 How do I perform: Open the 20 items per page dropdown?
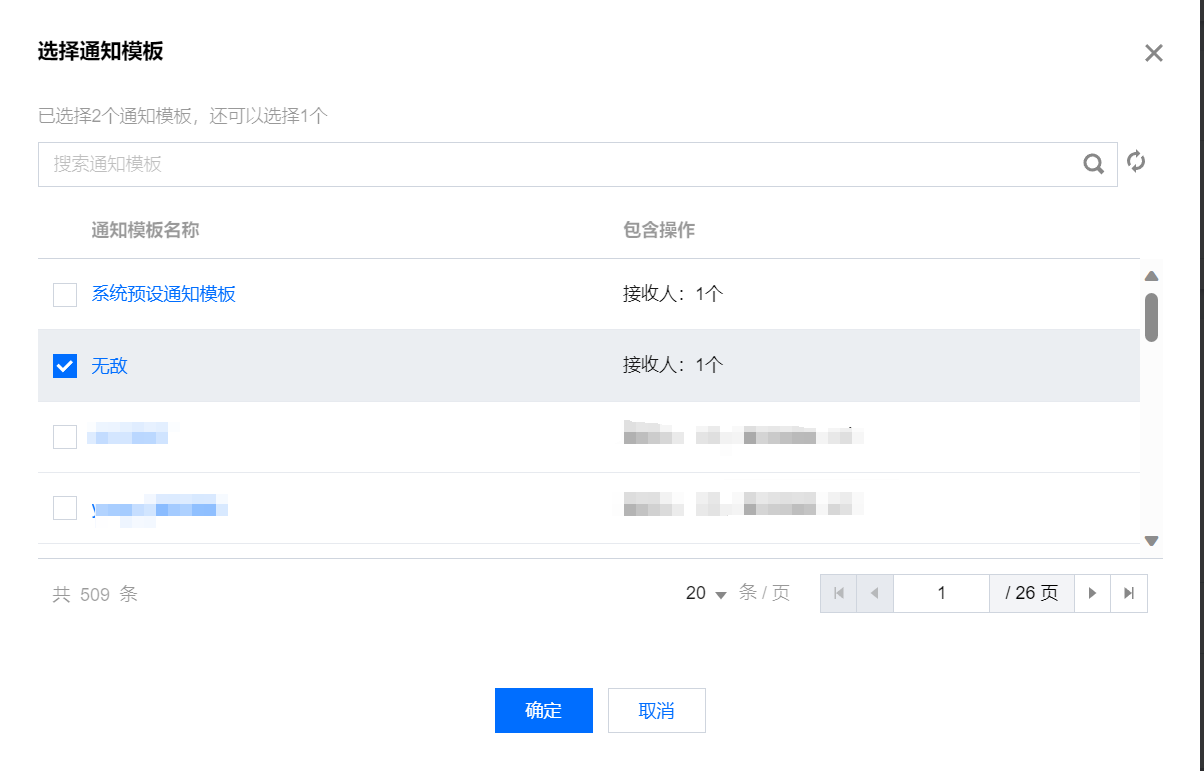point(706,593)
